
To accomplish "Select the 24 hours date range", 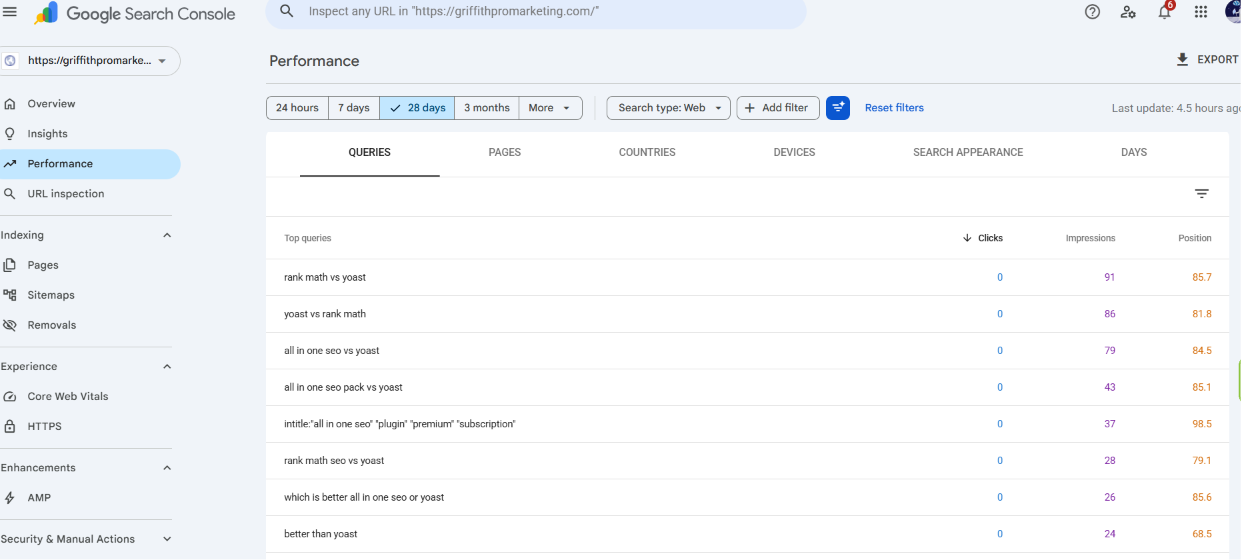I will click(x=297, y=108).
